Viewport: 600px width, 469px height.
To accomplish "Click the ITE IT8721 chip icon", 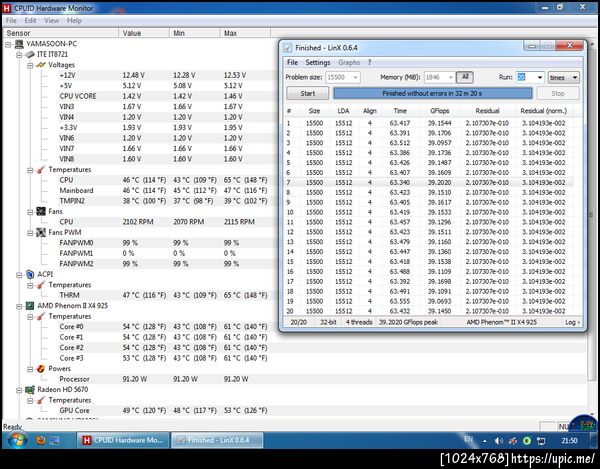I will click(x=30, y=54).
